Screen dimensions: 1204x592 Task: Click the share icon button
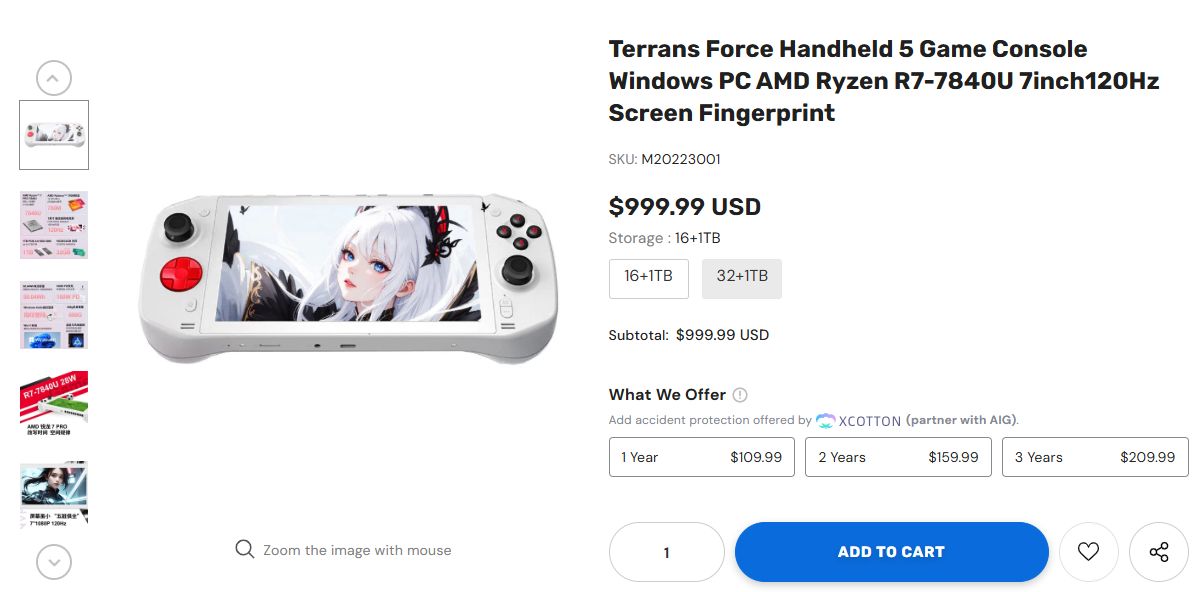[x=1159, y=552]
